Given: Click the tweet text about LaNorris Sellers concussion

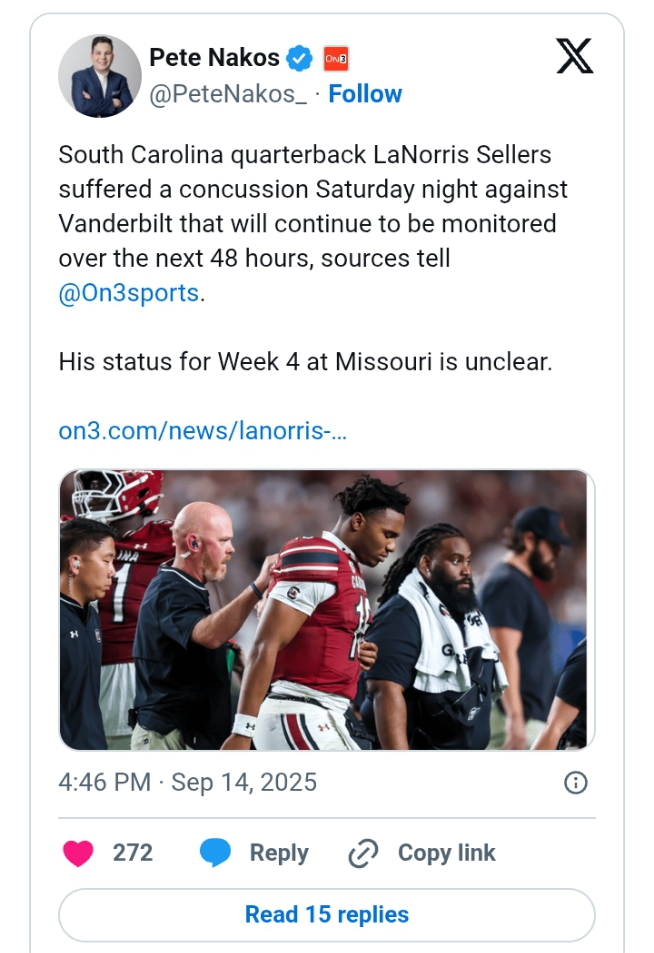Looking at the screenshot, I should [x=310, y=206].
